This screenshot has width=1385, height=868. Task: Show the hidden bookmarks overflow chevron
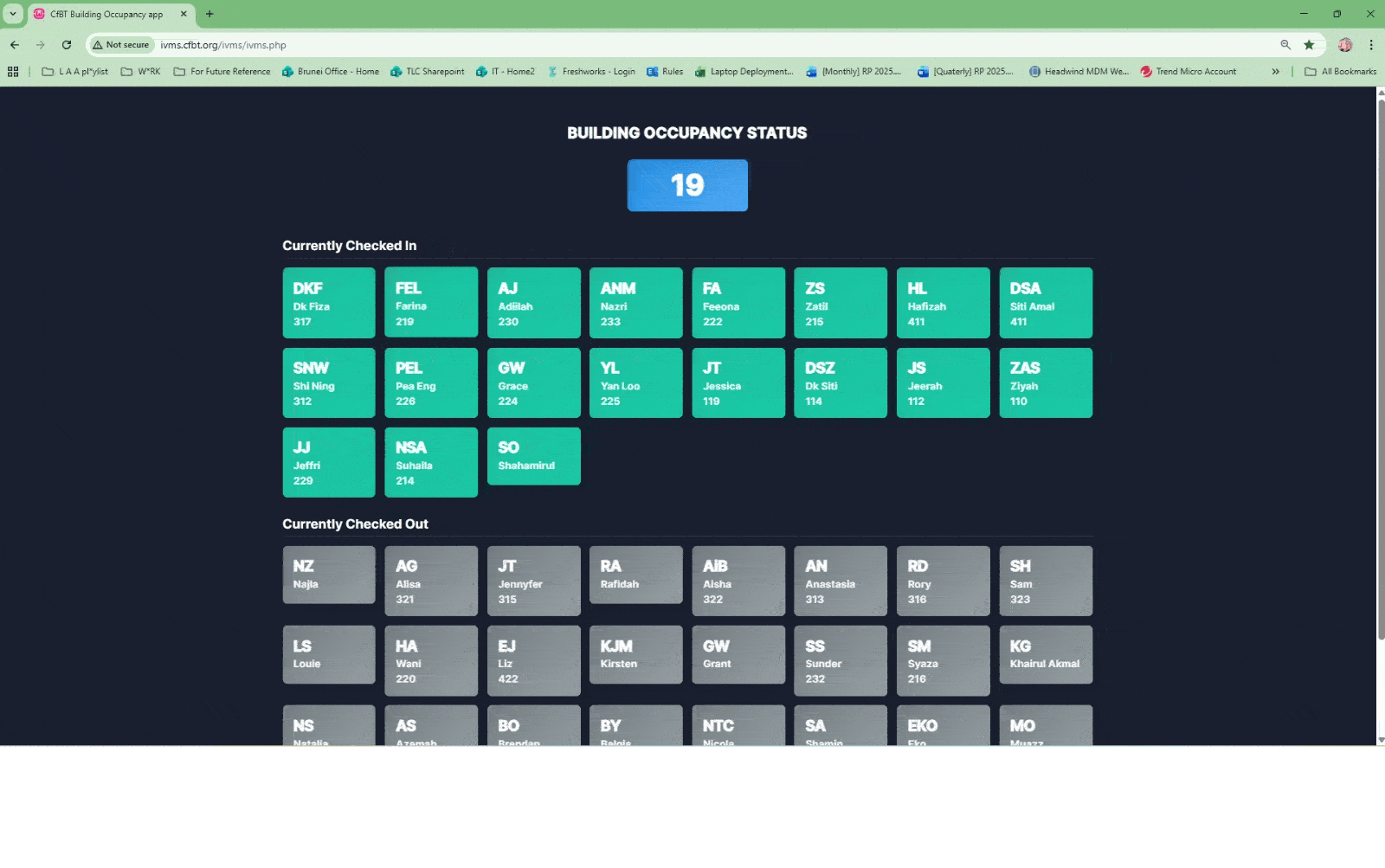[1275, 72]
